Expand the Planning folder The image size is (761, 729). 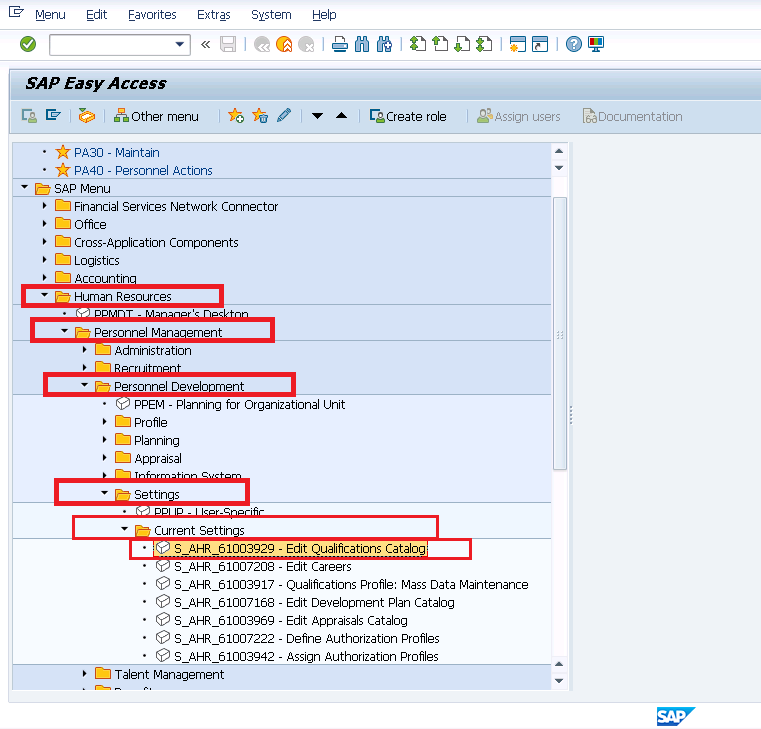tap(105, 440)
